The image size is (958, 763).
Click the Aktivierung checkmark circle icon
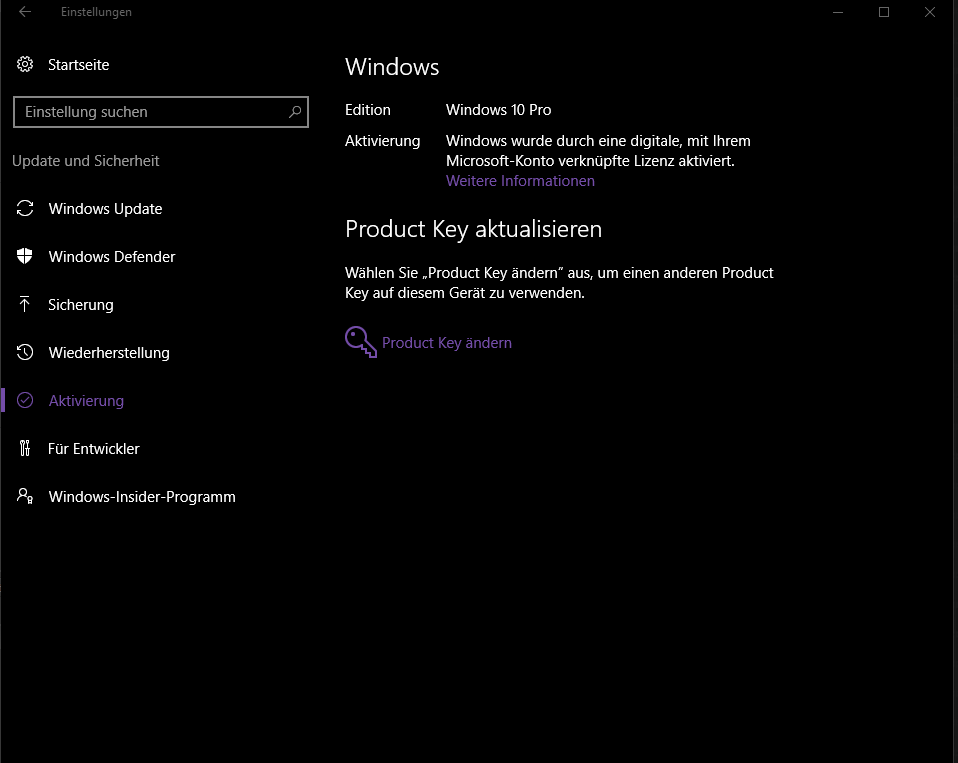25,400
